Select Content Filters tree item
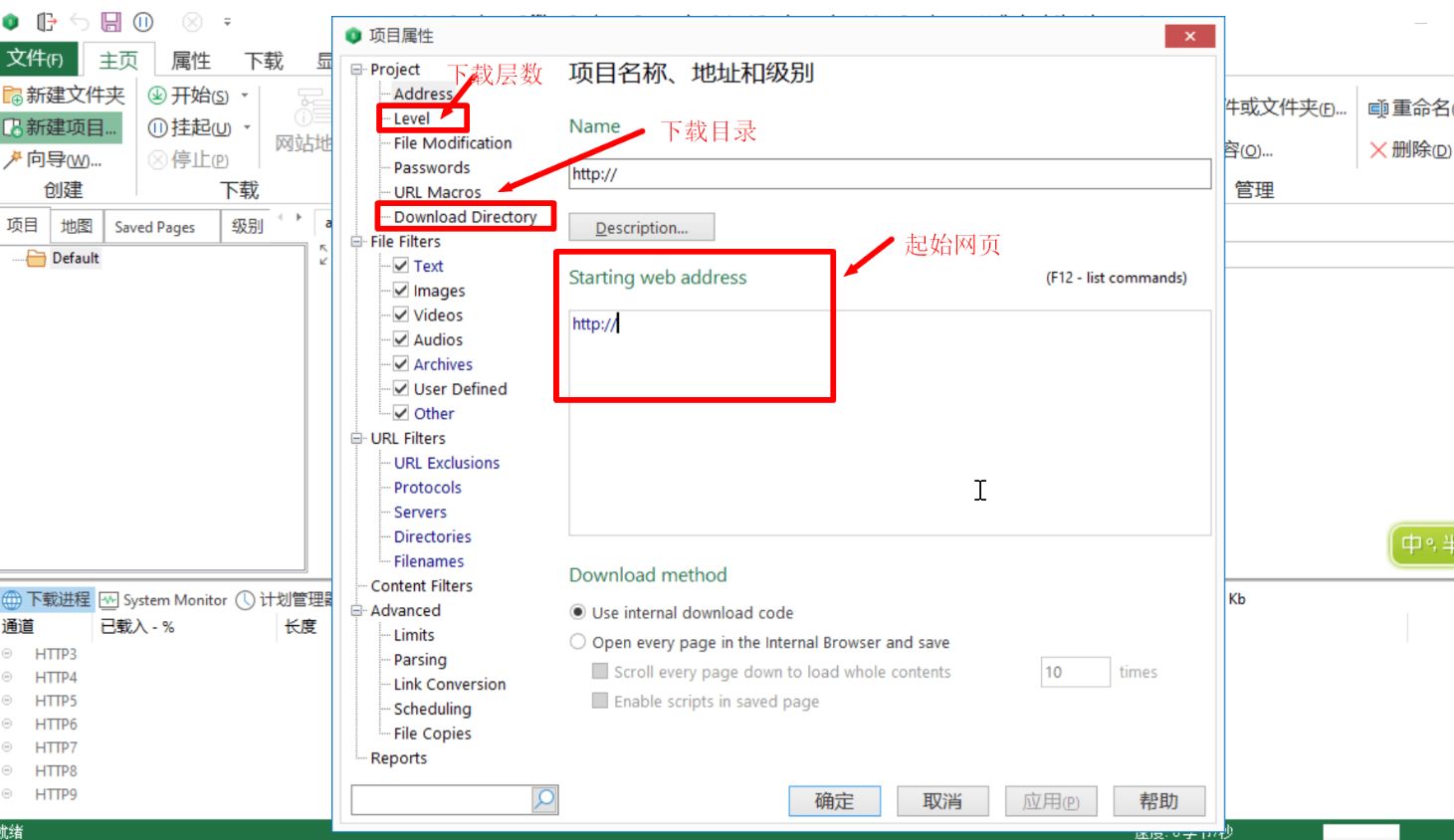Screen dimensions: 1454x840 (x=422, y=586)
